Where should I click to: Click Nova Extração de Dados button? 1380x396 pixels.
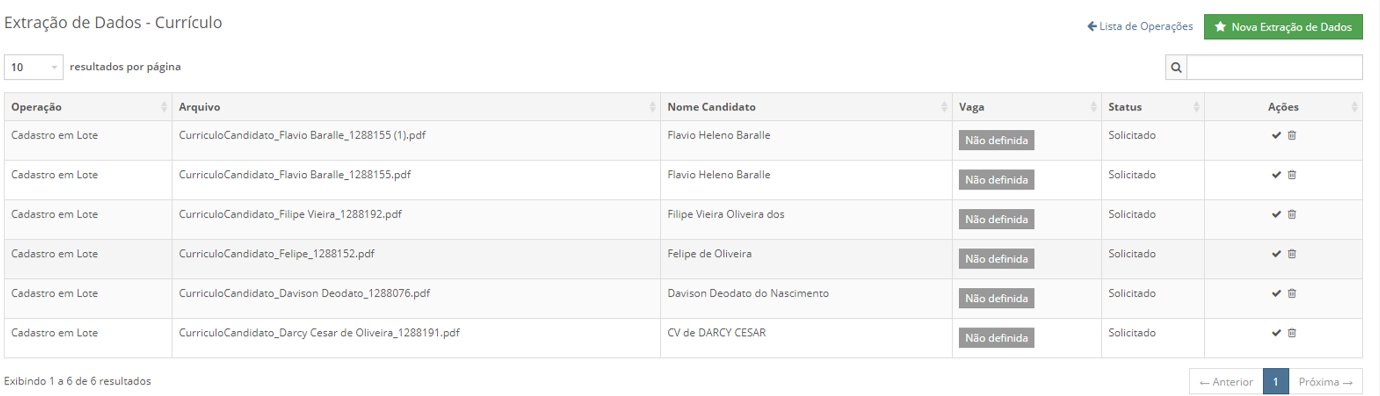click(1283, 27)
